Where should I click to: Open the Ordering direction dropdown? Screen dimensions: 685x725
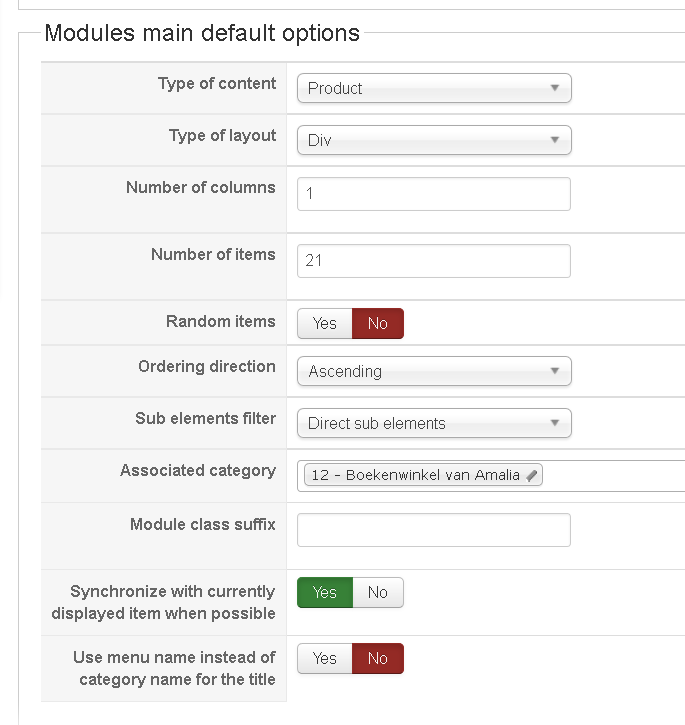pos(434,371)
